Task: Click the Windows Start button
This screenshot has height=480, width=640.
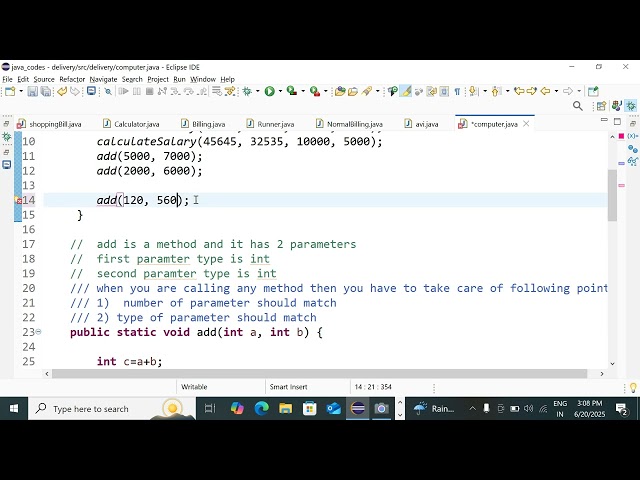Action: click(x=14, y=408)
